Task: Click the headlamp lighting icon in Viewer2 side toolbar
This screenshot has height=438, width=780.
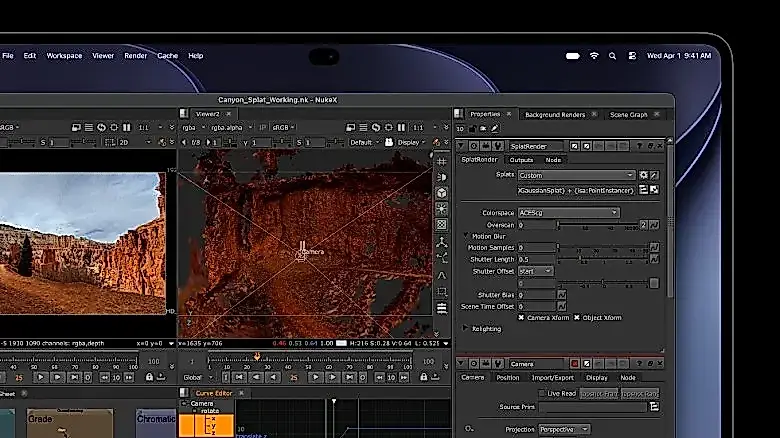Action: coord(442,177)
